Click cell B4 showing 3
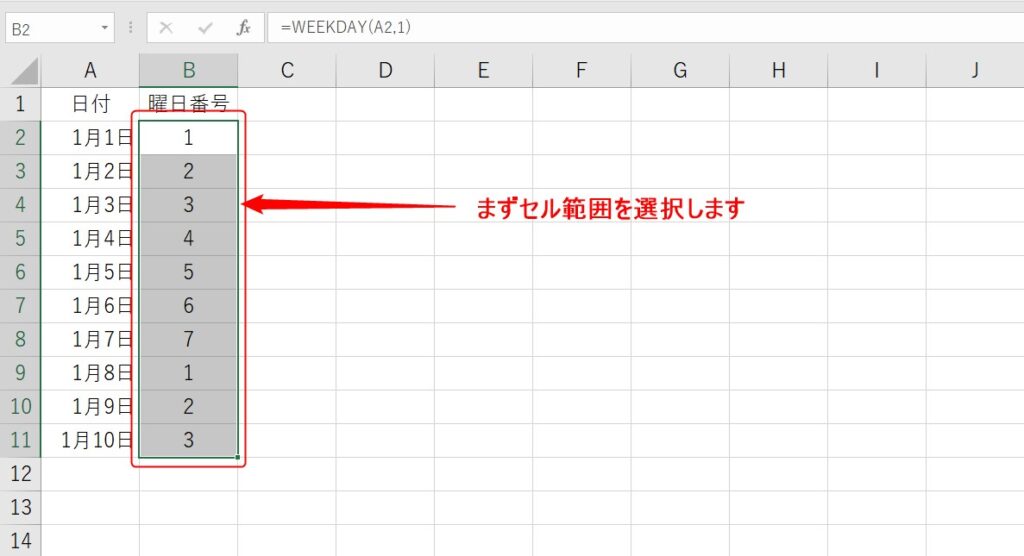1024x556 pixels. tap(189, 204)
